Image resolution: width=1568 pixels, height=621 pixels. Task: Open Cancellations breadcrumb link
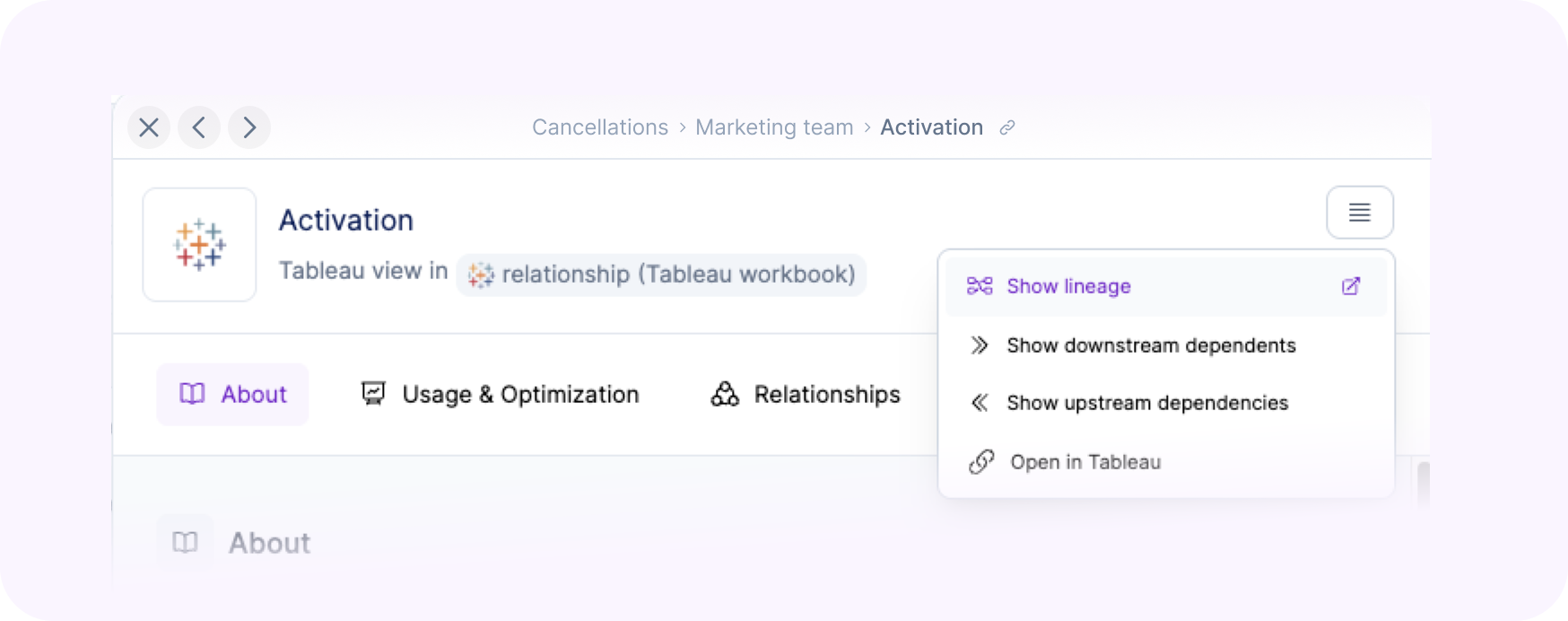click(599, 127)
